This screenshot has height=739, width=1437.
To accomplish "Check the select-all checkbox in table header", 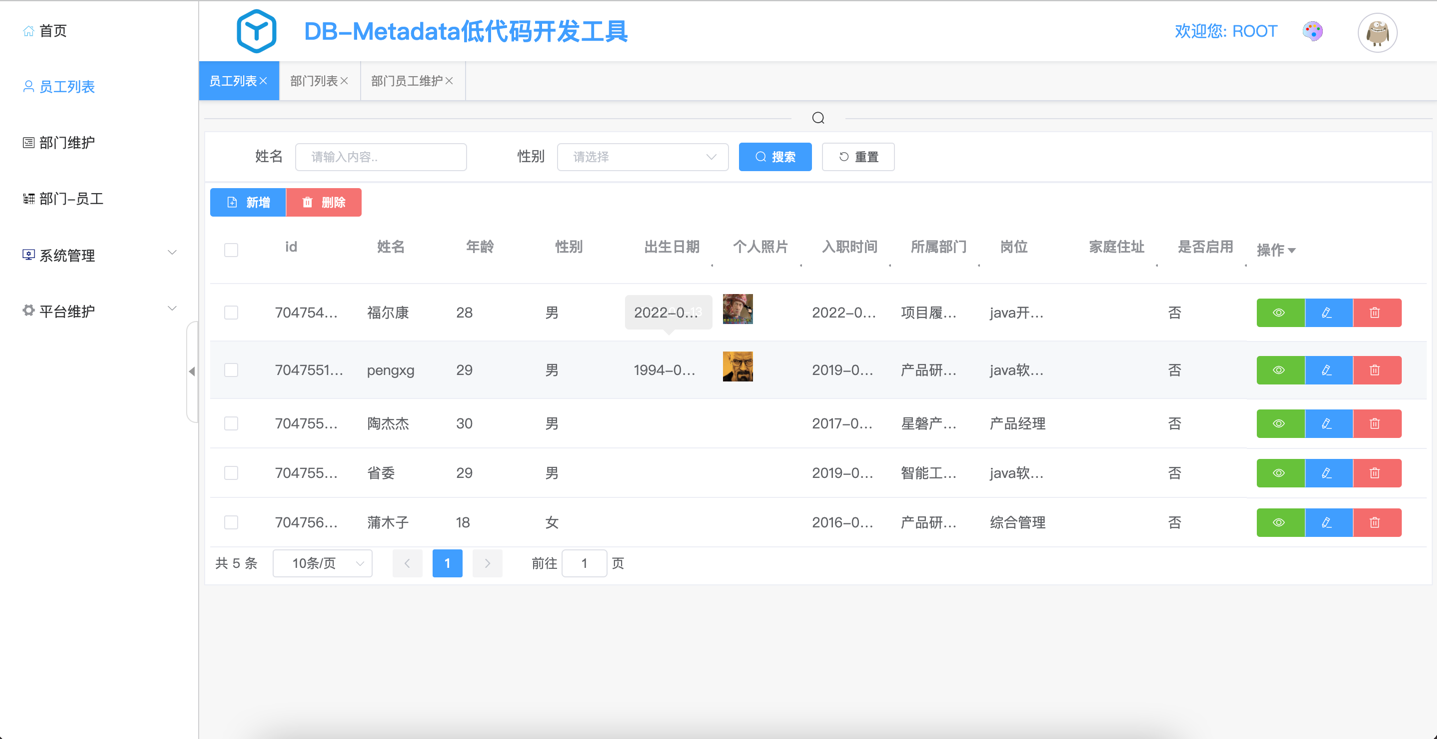I will (231, 250).
